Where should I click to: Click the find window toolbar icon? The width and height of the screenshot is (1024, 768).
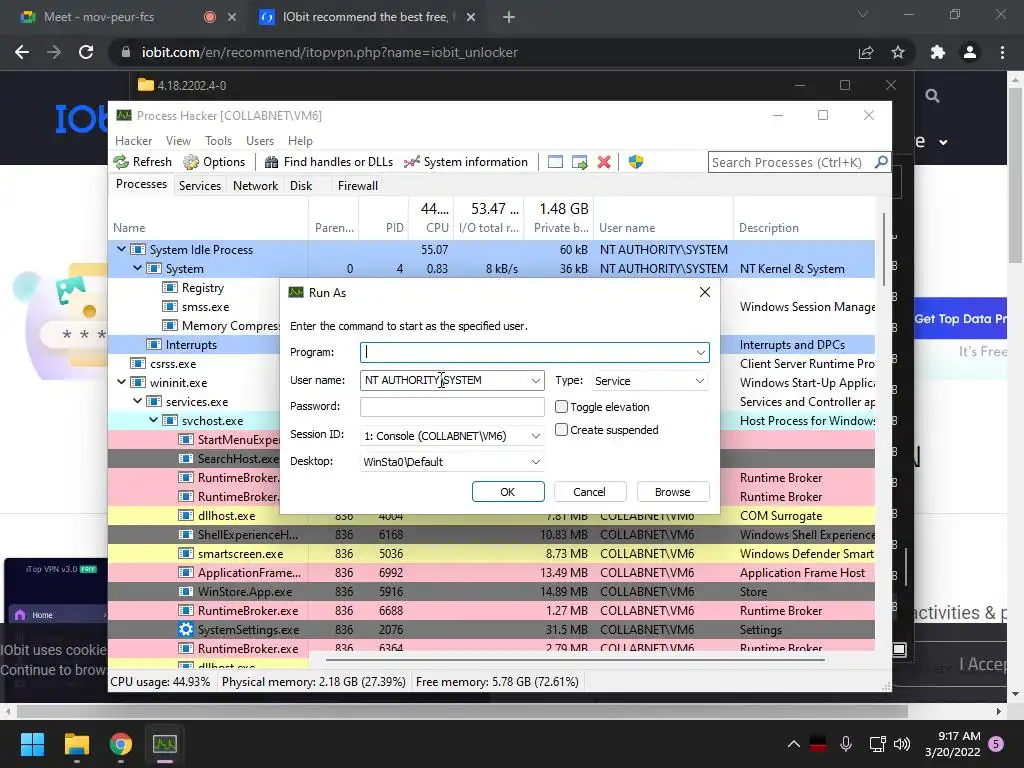tap(555, 162)
